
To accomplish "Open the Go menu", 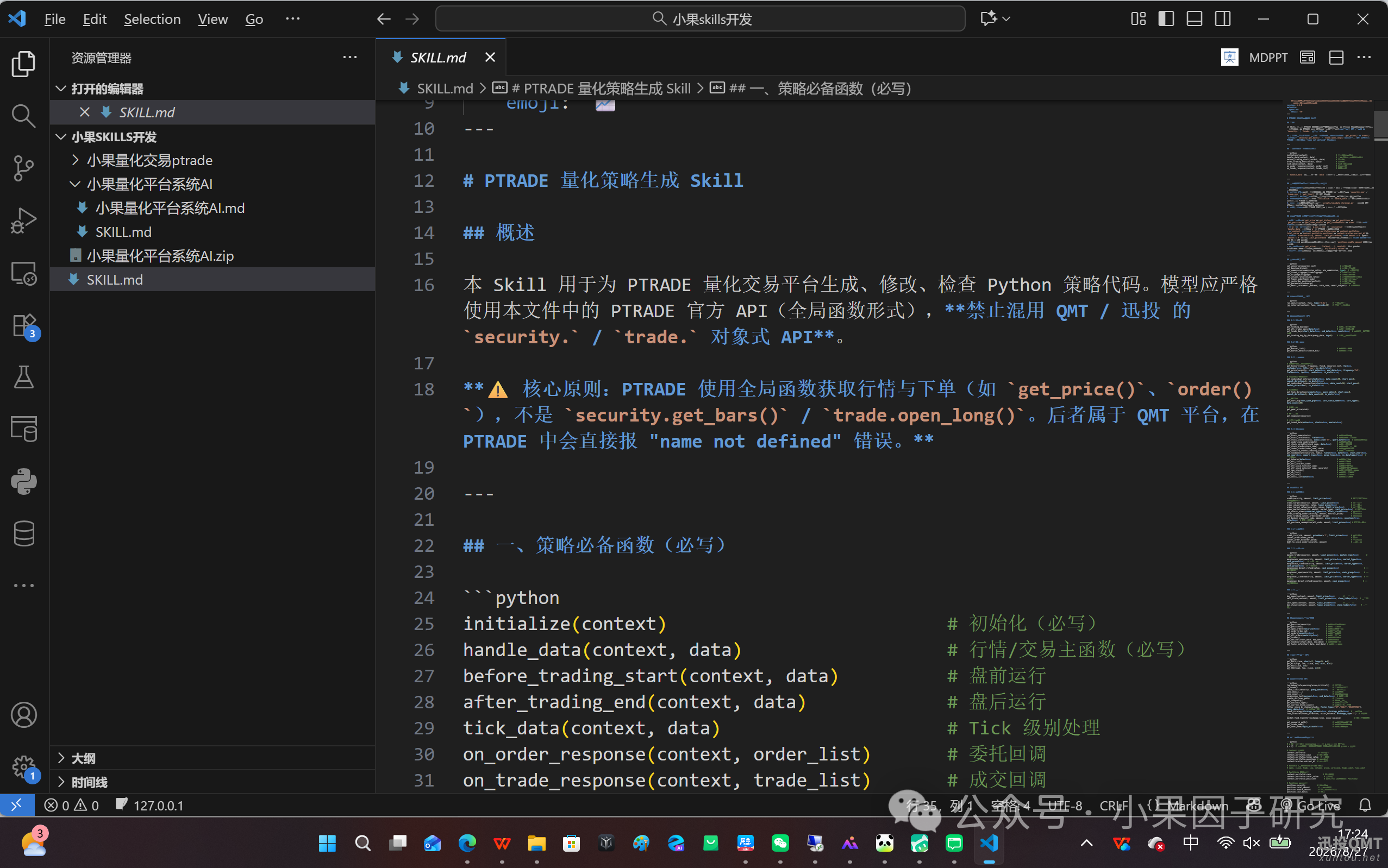I will click(x=254, y=19).
